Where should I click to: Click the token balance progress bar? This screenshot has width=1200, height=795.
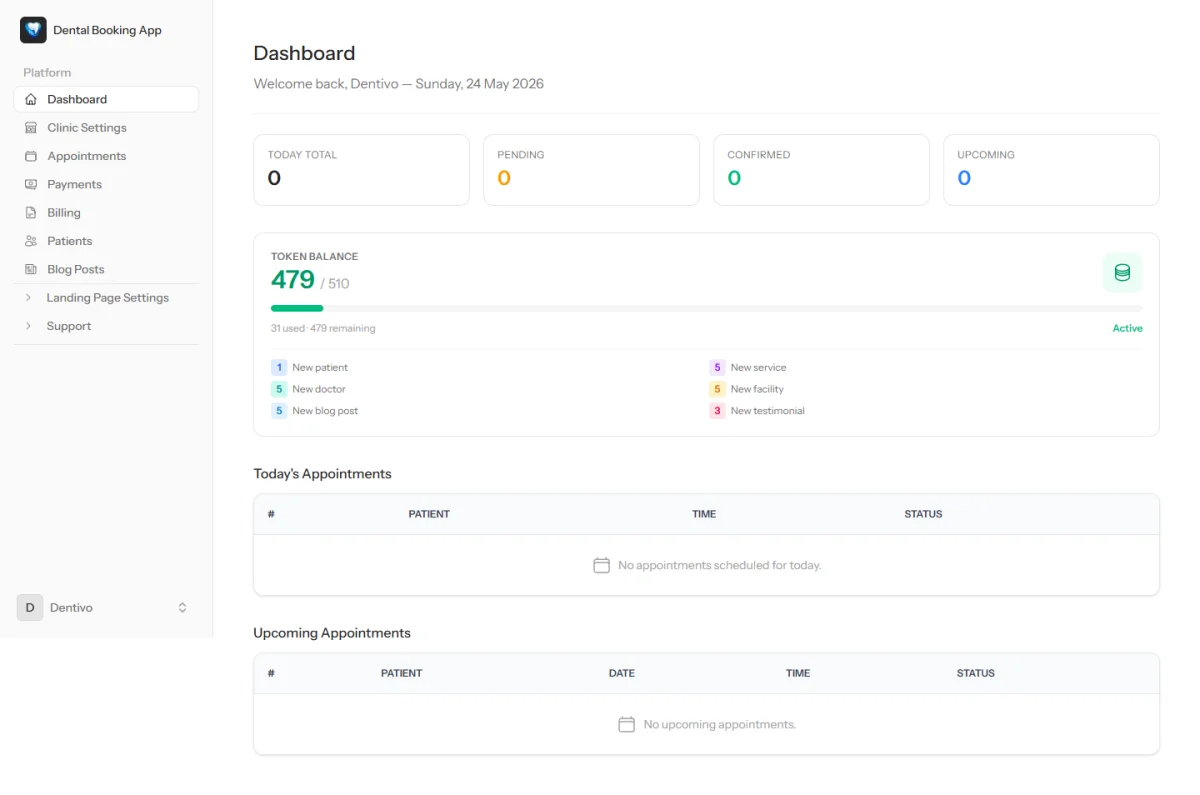pyautogui.click(x=706, y=308)
